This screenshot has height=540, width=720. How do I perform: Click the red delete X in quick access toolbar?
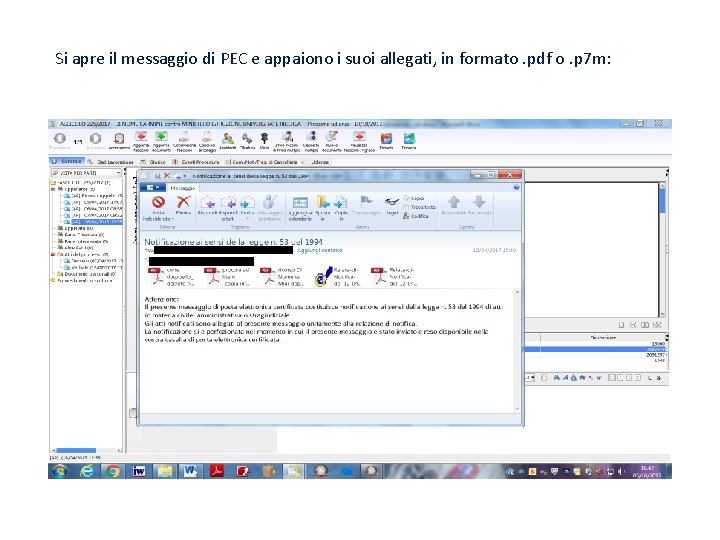(x=167, y=176)
